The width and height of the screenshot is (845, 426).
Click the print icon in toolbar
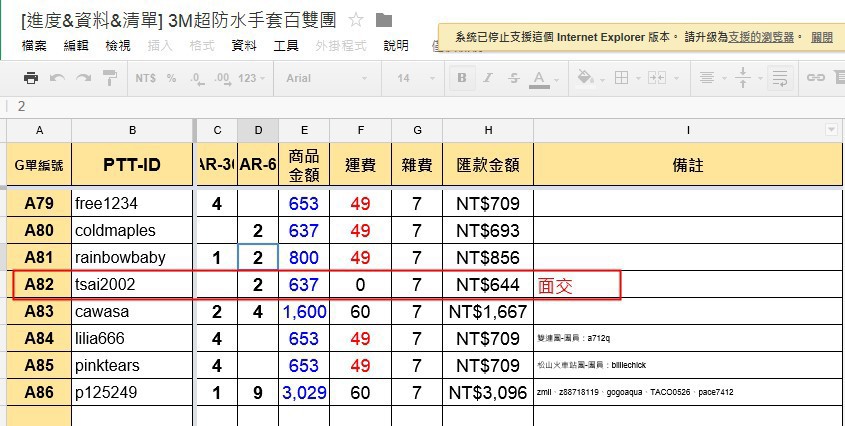[31, 78]
